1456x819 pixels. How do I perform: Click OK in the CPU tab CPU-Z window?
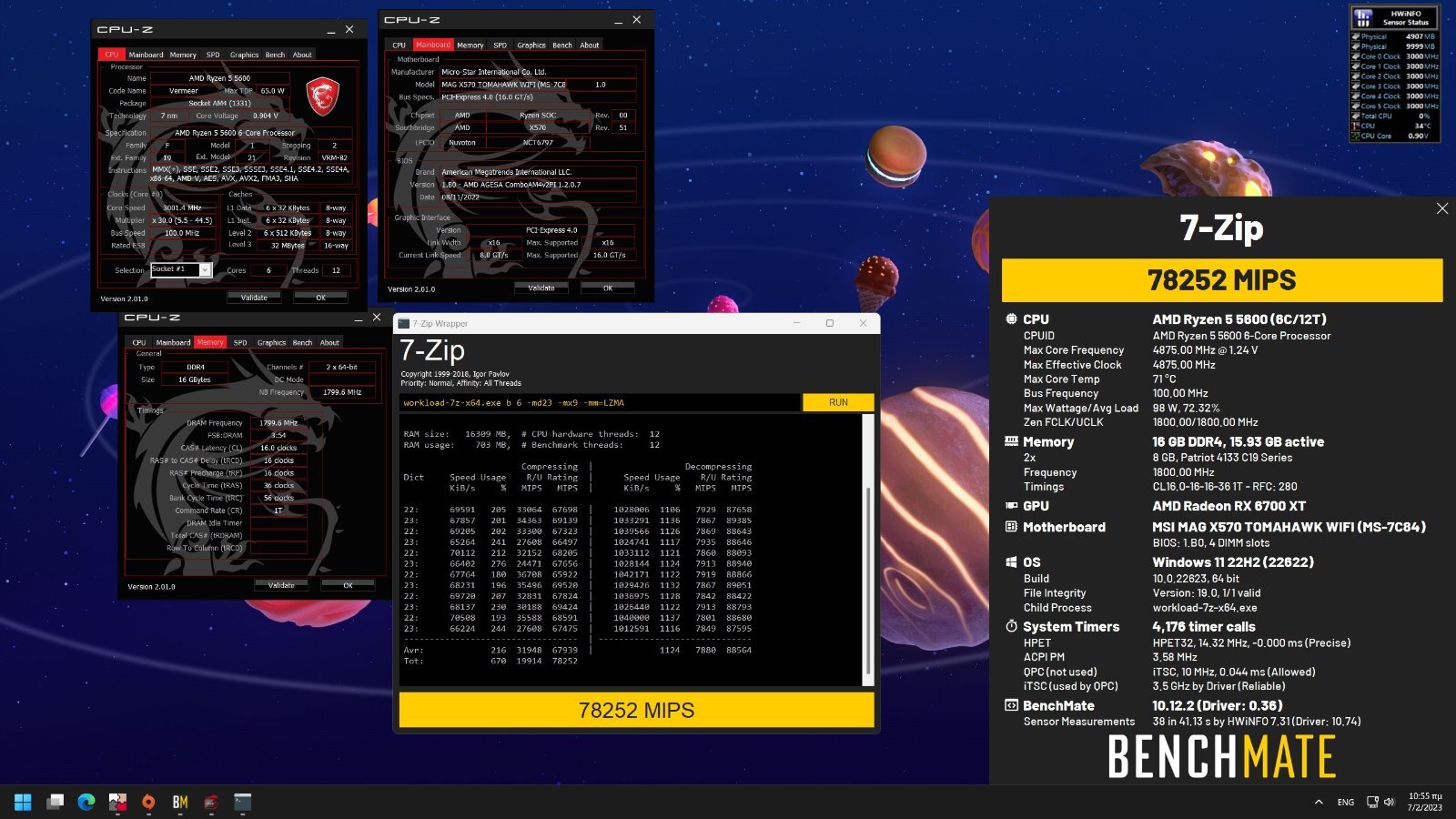coord(320,298)
